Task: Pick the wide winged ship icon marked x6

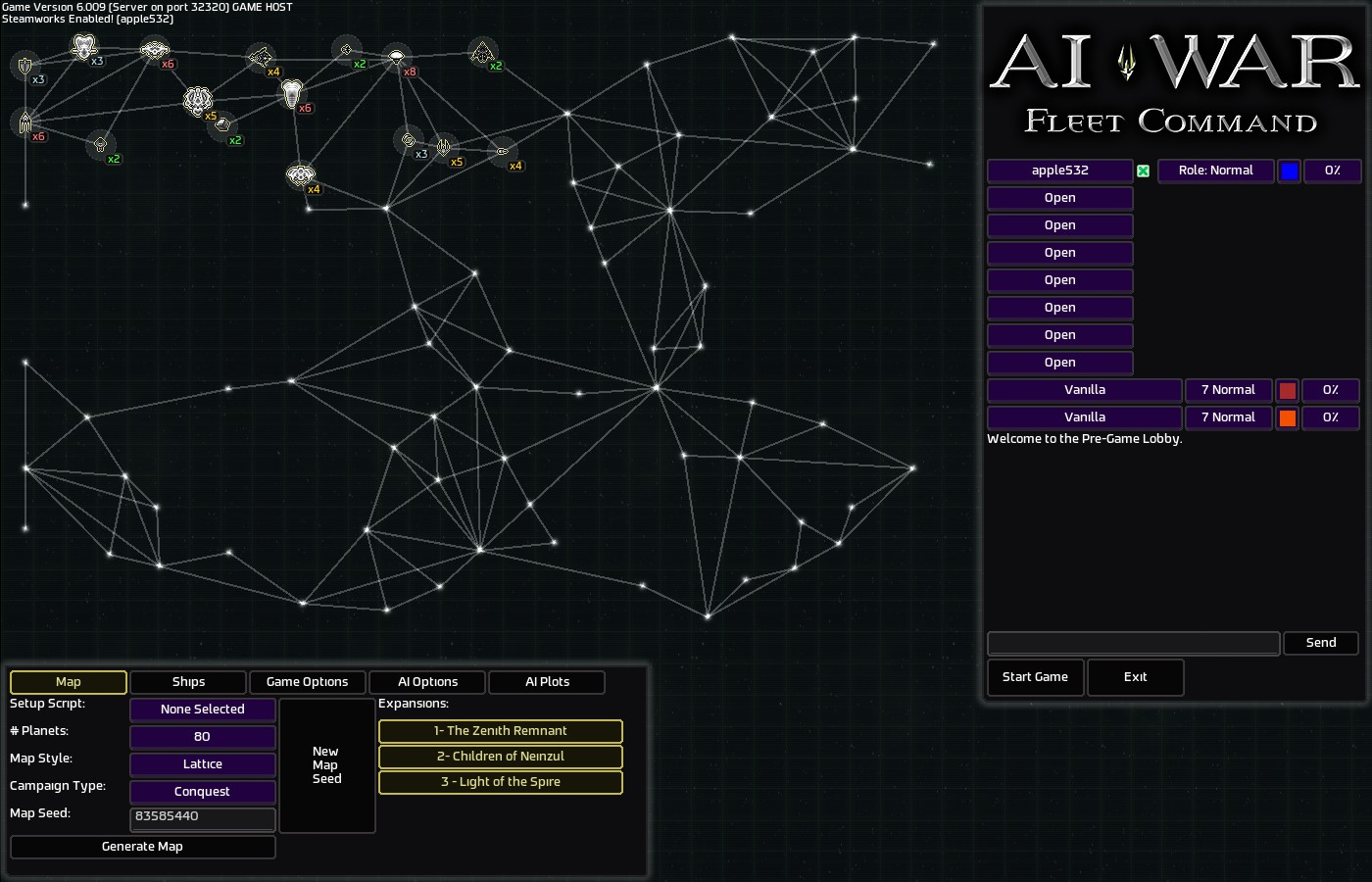Action: 154,50
